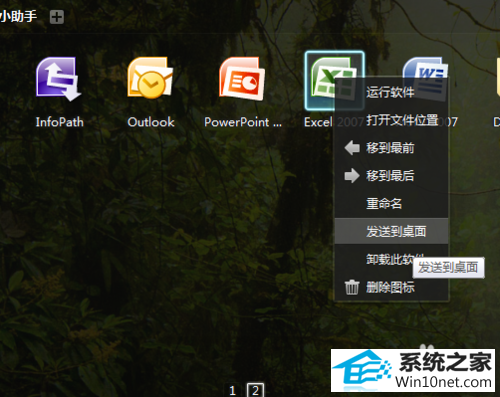Click the trash can icon beside 删除图标
The height and width of the screenshot is (397, 500).
click(352, 287)
